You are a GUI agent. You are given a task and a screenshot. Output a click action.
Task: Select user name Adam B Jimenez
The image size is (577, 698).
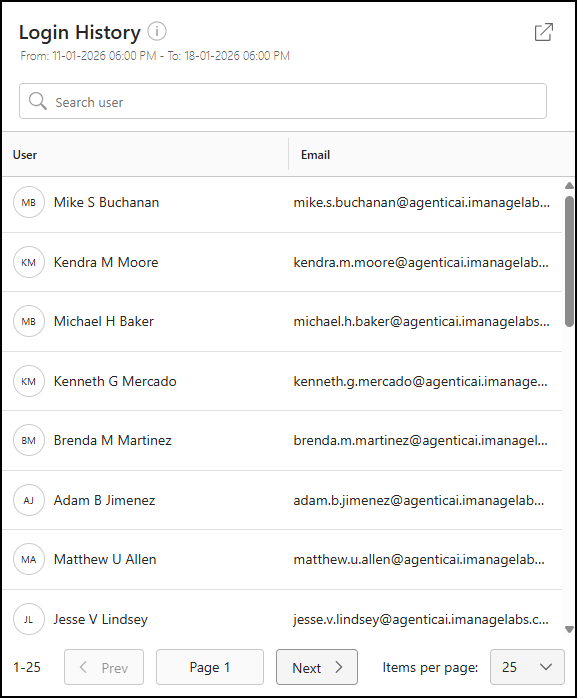click(105, 500)
